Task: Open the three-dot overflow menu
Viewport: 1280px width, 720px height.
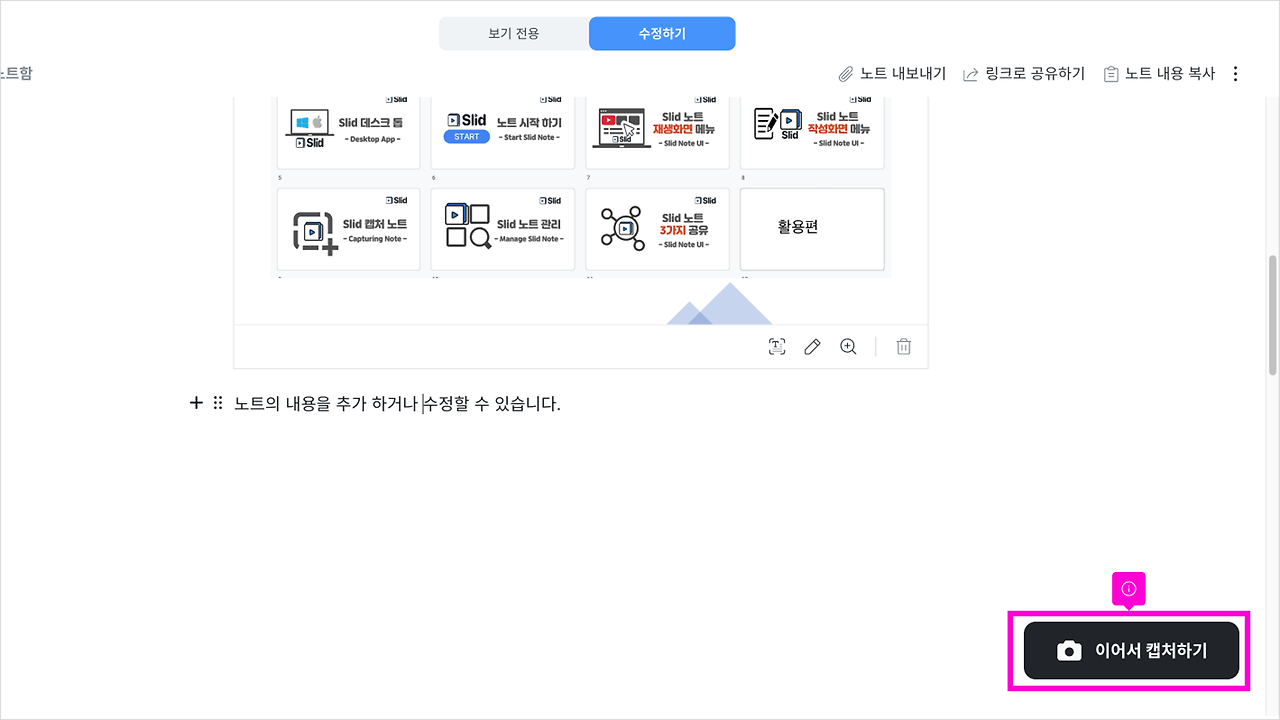Action: click(1236, 72)
